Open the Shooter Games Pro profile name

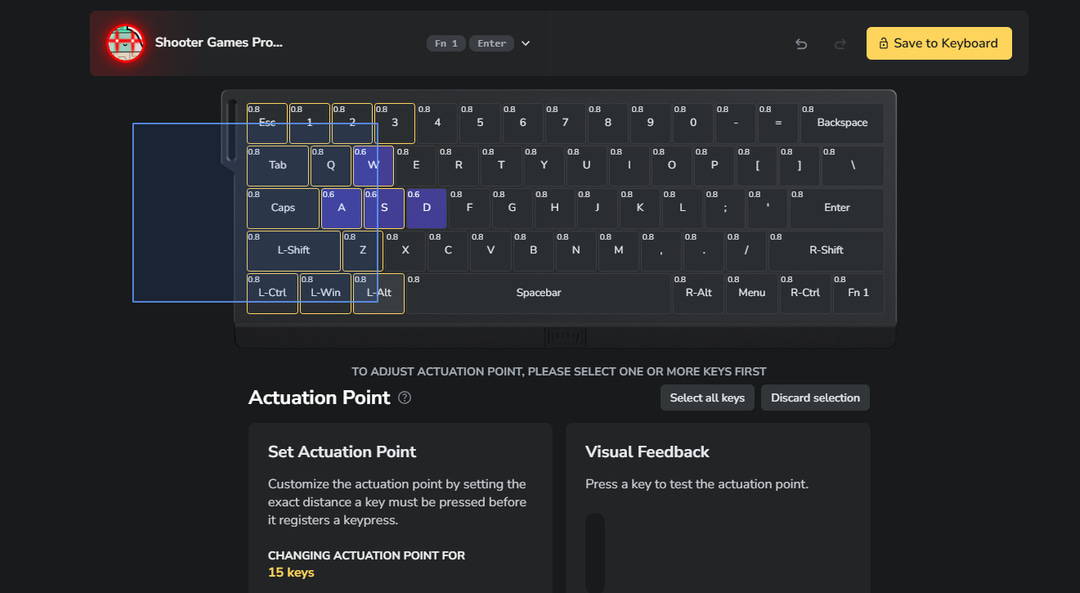(x=219, y=43)
